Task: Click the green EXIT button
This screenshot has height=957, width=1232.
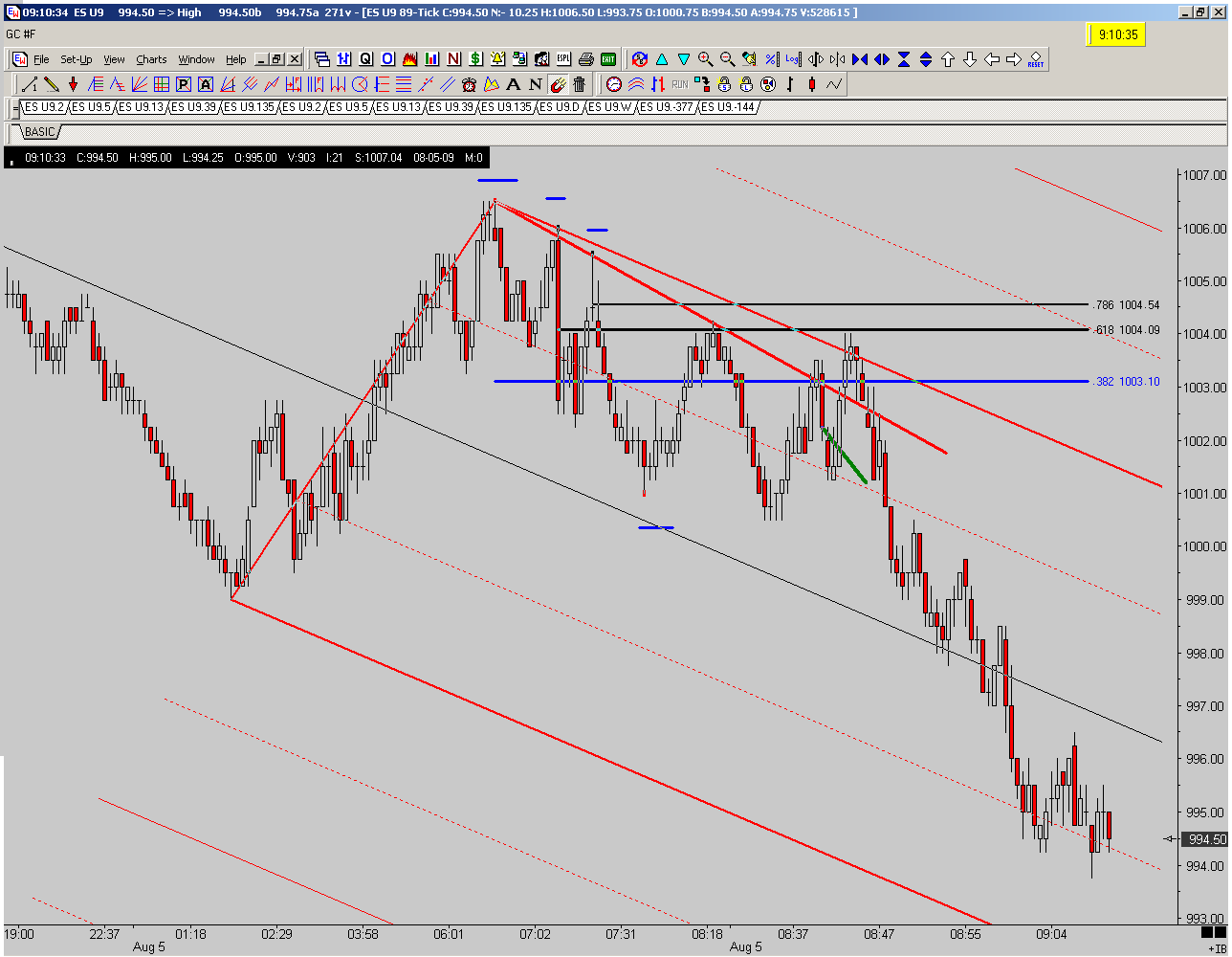Action: click(608, 59)
